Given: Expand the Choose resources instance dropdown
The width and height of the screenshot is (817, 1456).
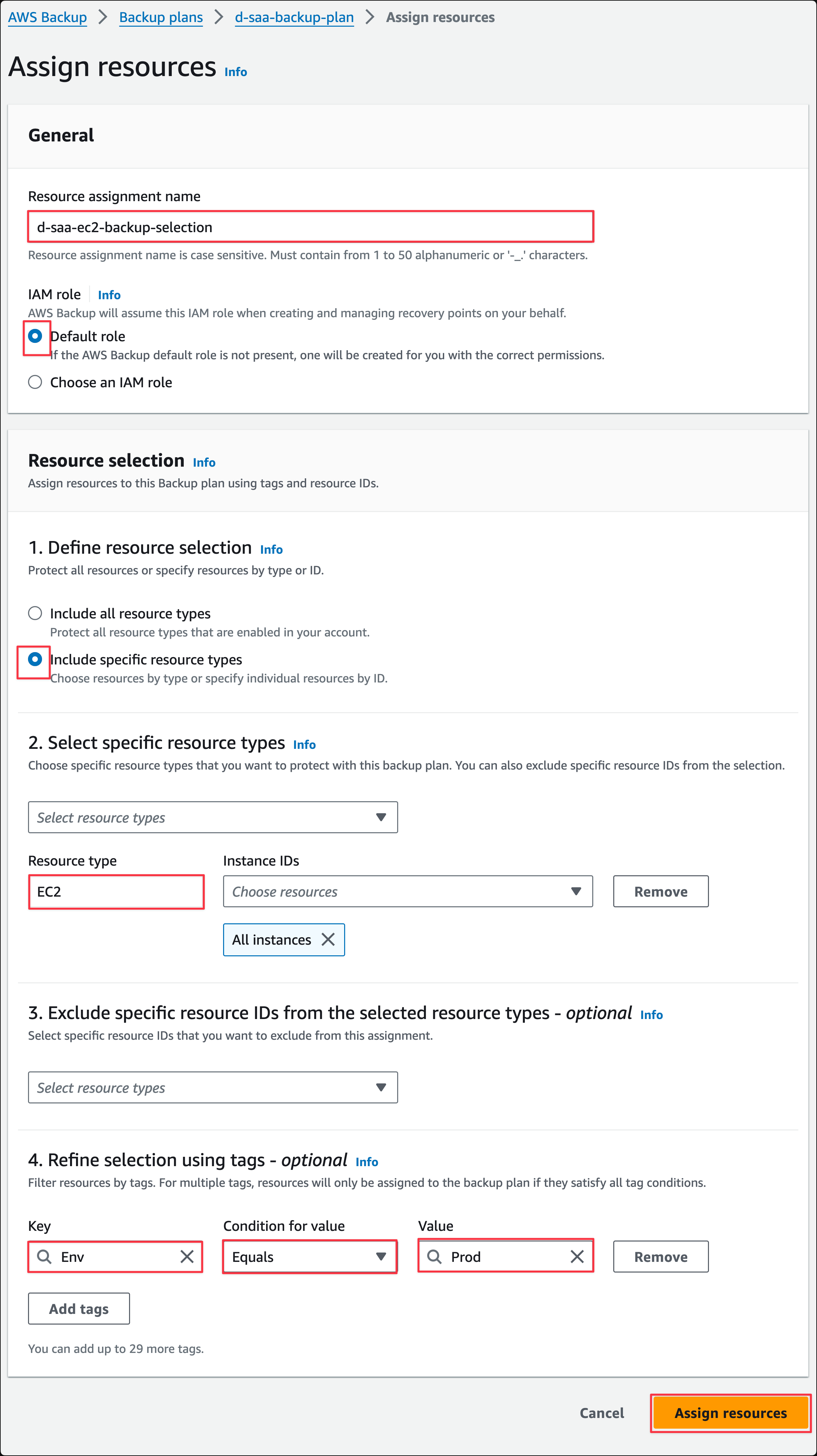Looking at the screenshot, I should tap(407, 891).
